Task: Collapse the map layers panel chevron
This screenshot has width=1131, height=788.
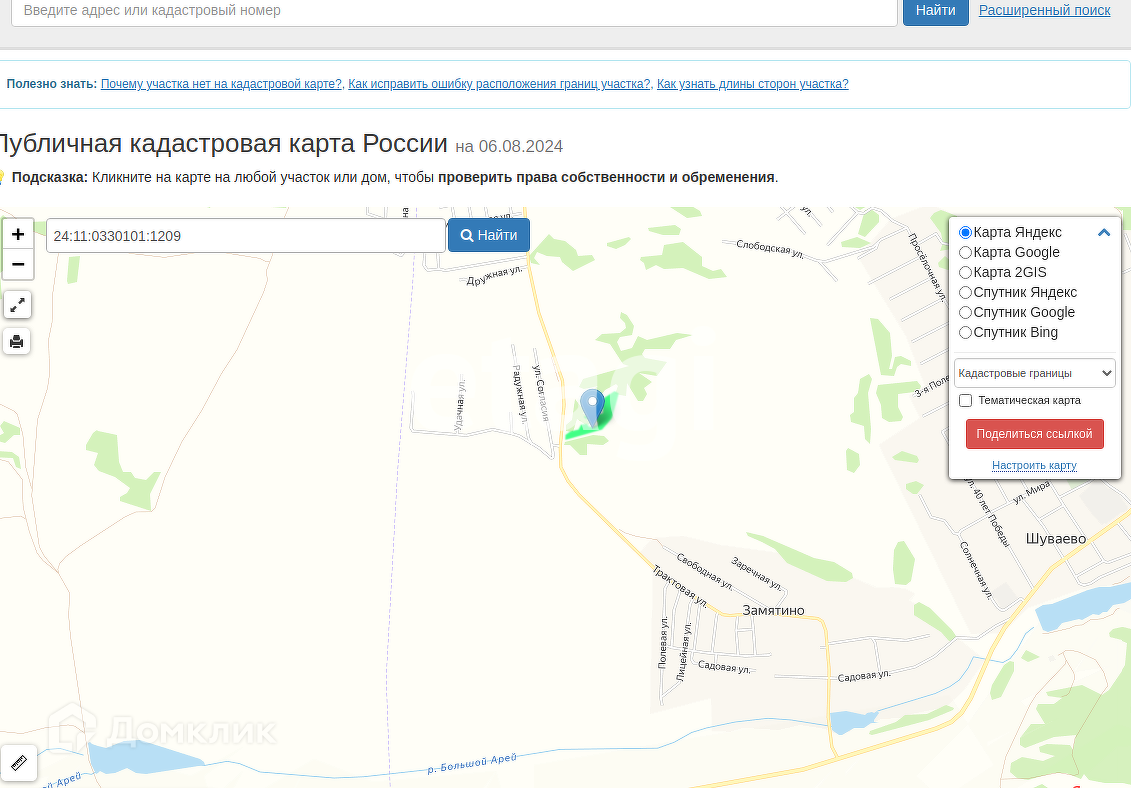Action: (1104, 232)
